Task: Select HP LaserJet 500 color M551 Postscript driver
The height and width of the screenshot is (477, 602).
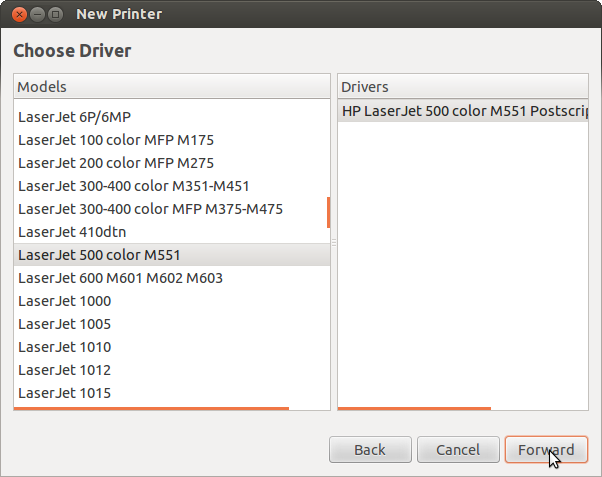Action: (463, 111)
